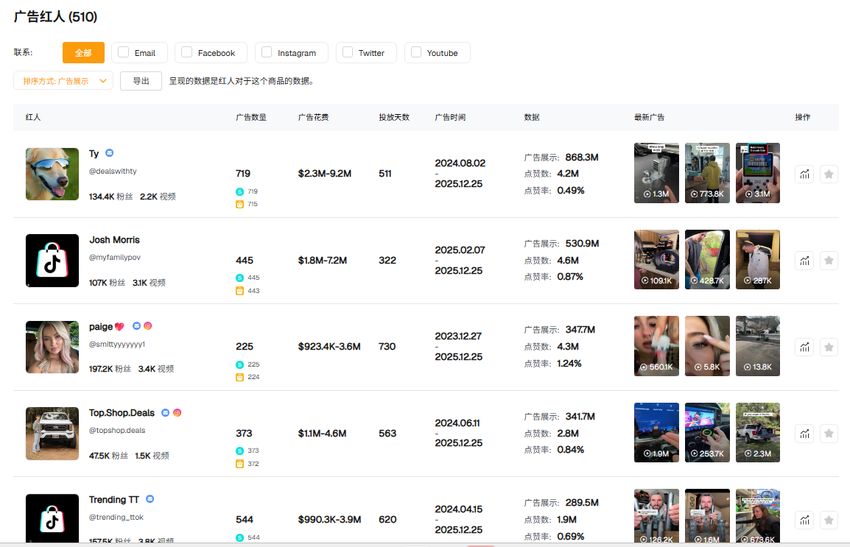Click Instagram icon beside Top.Shop.Deals name
850x547 pixels.
[177, 413]
